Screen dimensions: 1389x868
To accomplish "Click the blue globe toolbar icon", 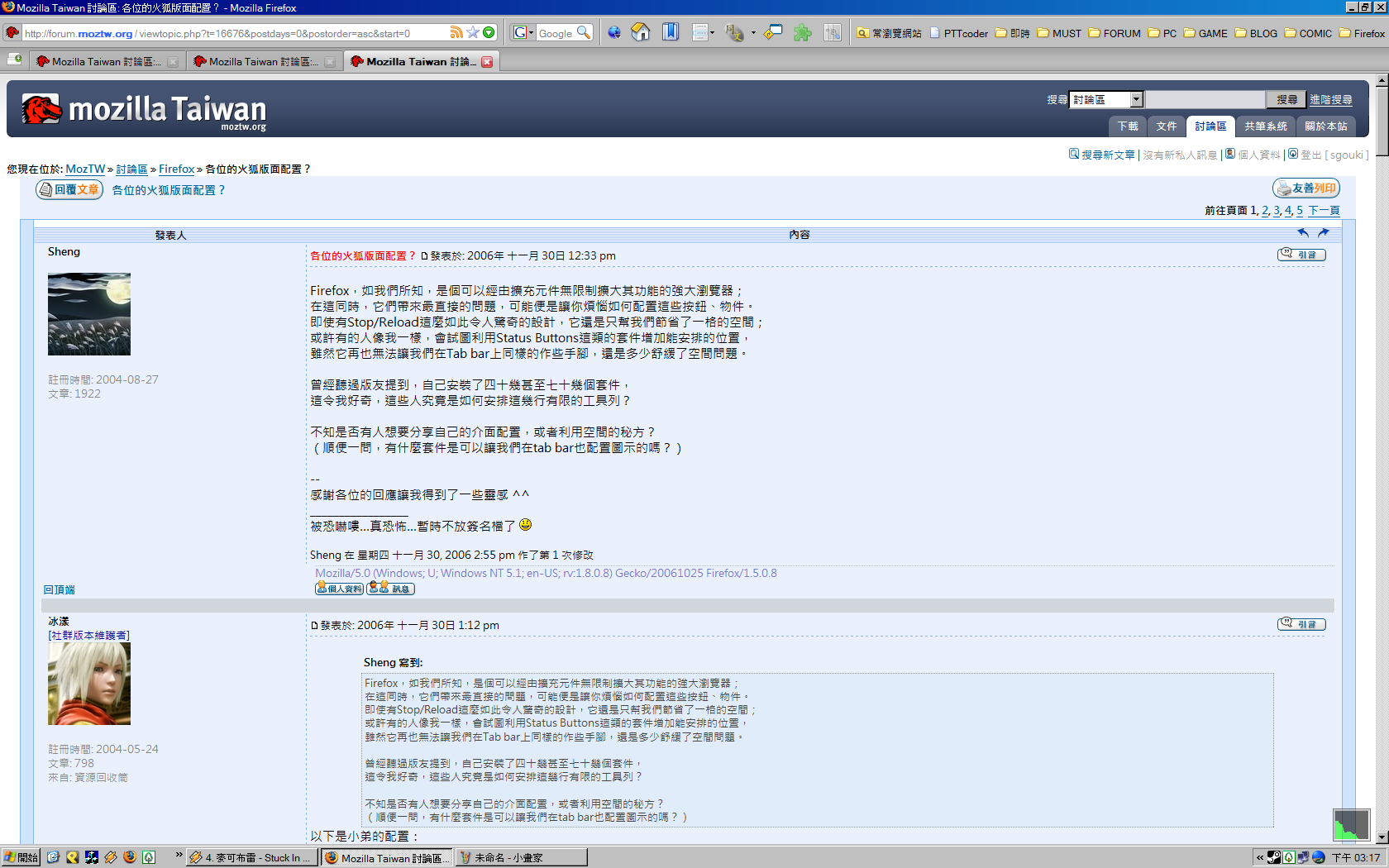I will click(x=614, y=33).
